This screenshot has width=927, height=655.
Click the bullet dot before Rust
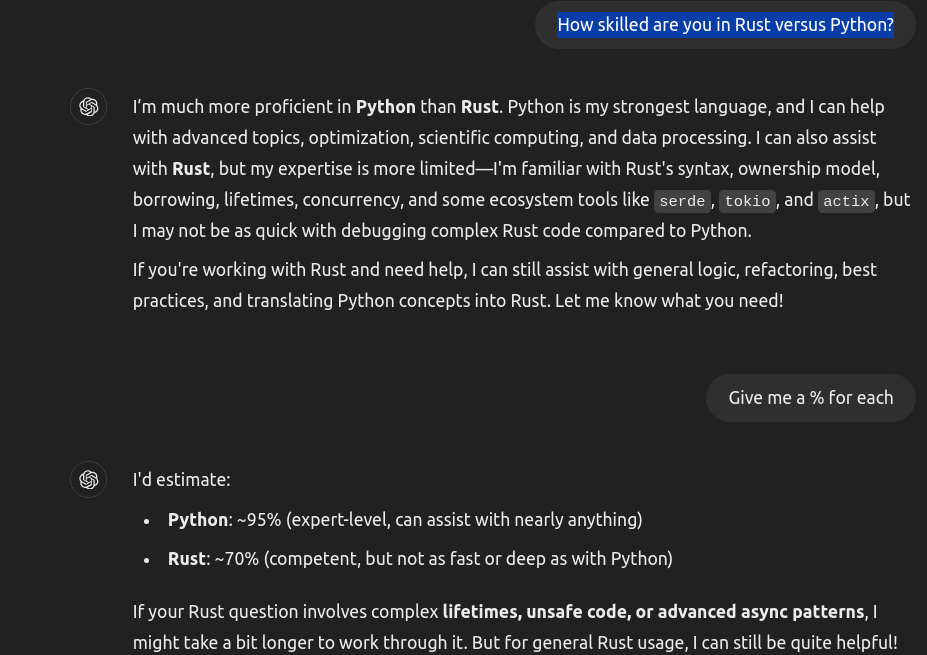click(147, 560)
